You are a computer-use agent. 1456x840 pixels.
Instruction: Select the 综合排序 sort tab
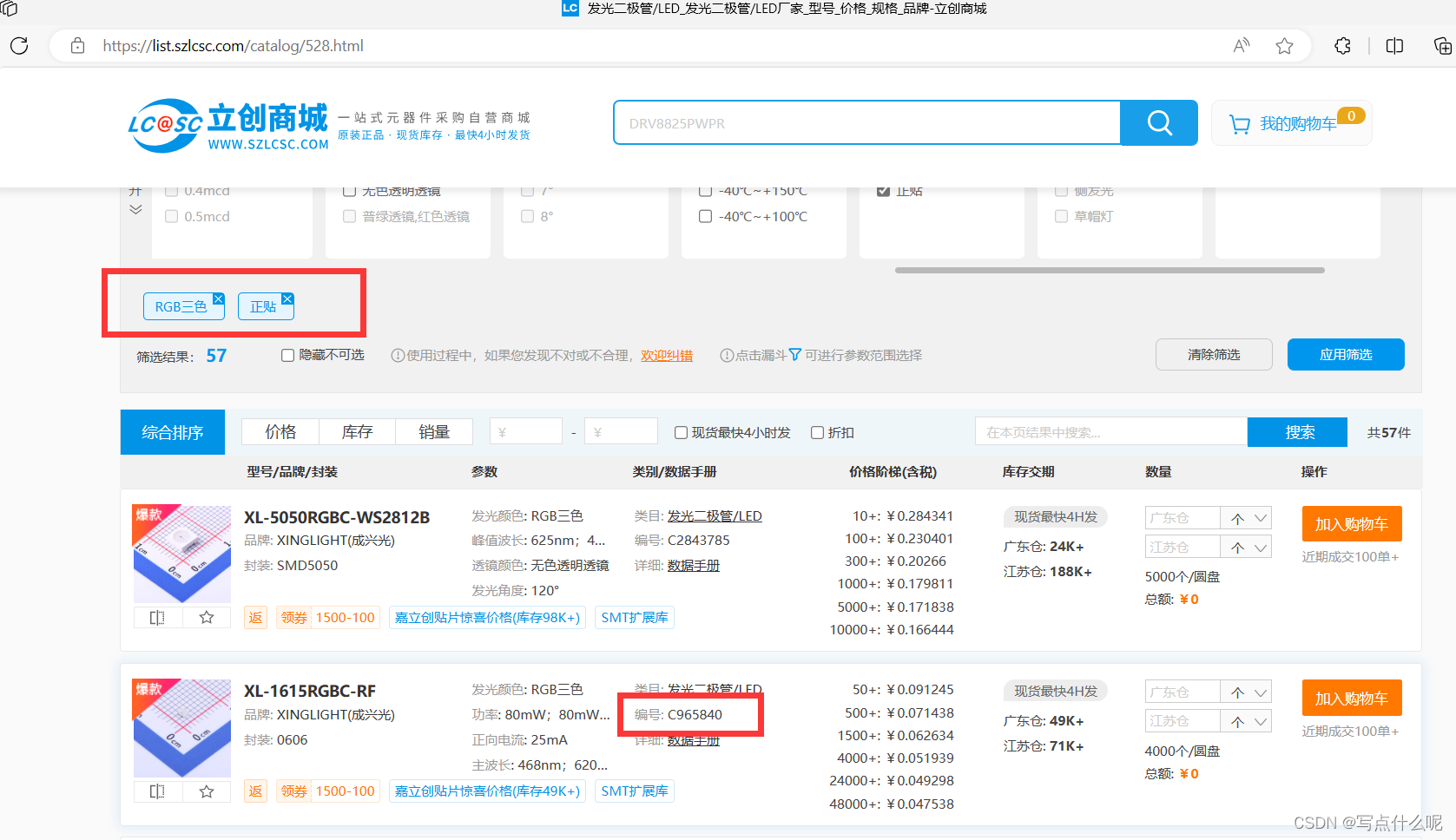point(173,432)
